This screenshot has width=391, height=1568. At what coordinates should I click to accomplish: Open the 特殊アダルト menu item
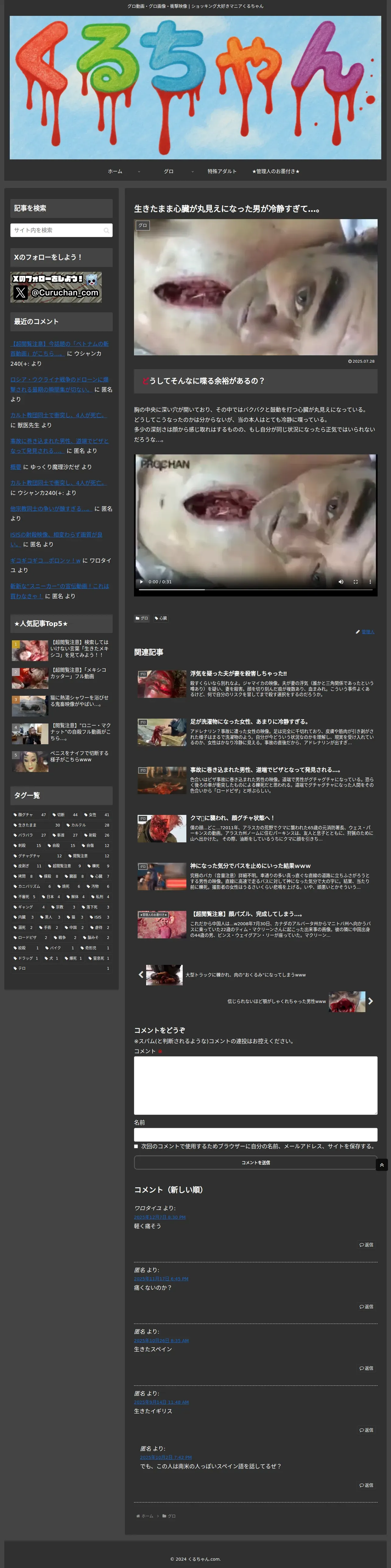[222, 172]
